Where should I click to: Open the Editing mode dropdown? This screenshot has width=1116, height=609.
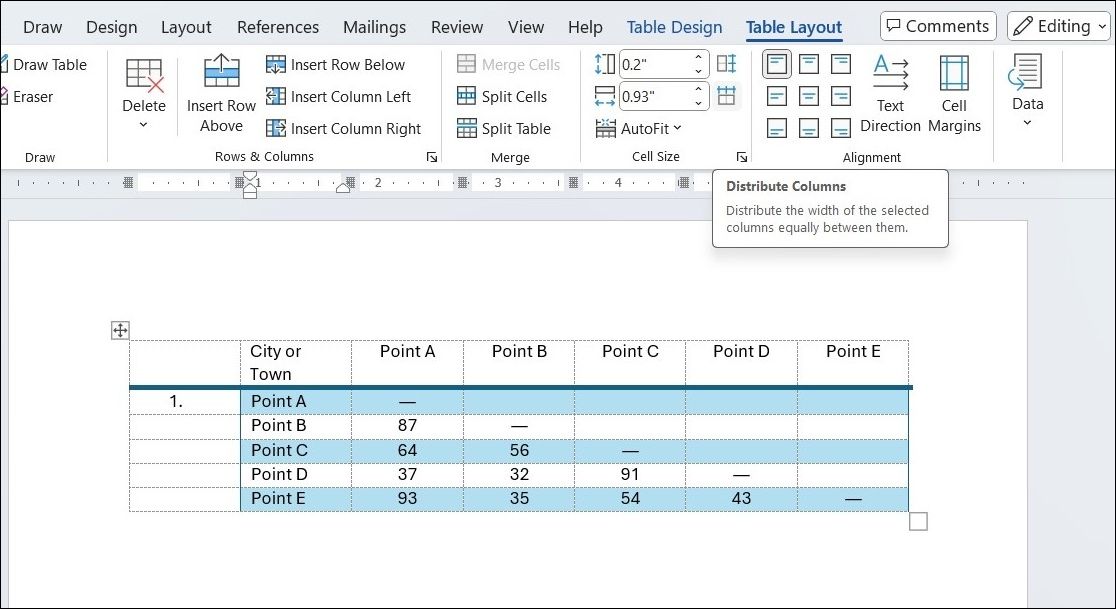tap(1058, 26)
